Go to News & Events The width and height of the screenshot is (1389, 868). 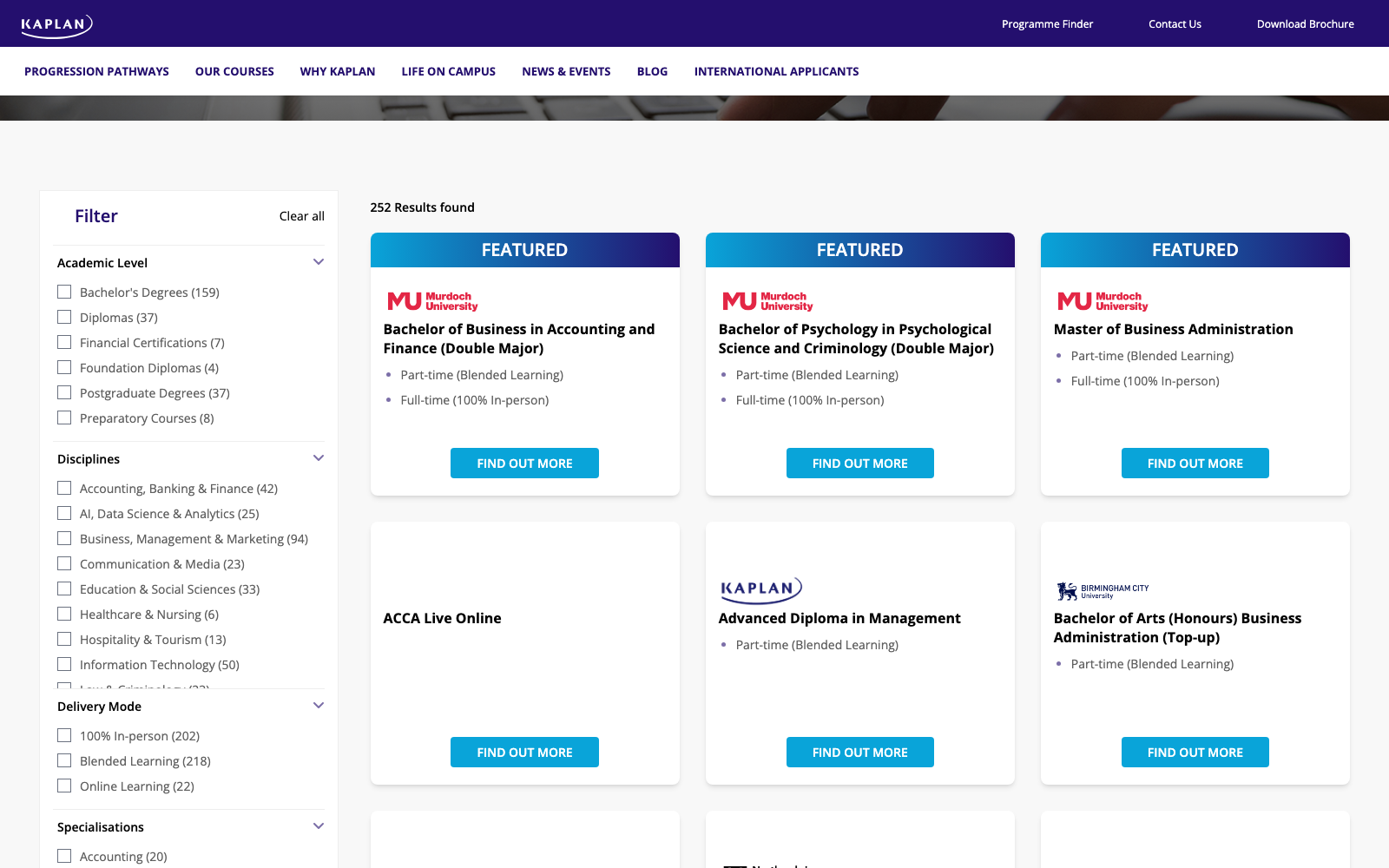(x=566, y=71)
